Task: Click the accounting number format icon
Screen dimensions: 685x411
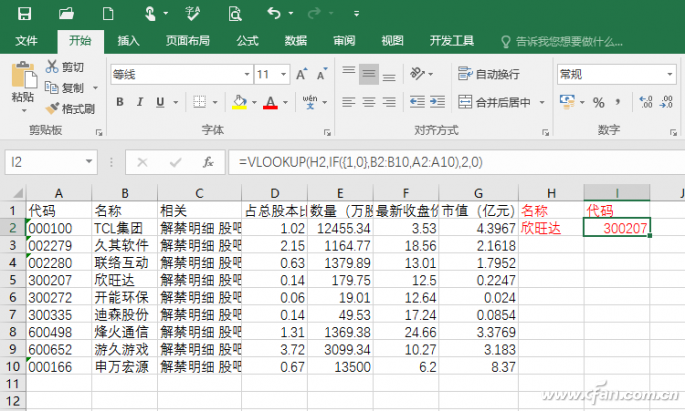Action: 567,102
